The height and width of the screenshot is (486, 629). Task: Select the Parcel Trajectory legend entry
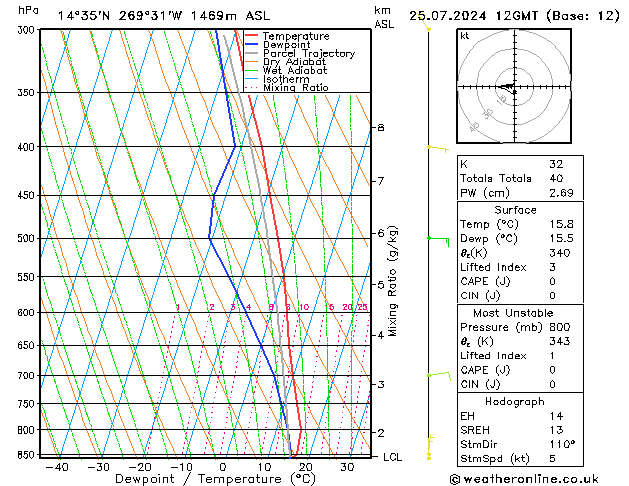pos(308,54)
